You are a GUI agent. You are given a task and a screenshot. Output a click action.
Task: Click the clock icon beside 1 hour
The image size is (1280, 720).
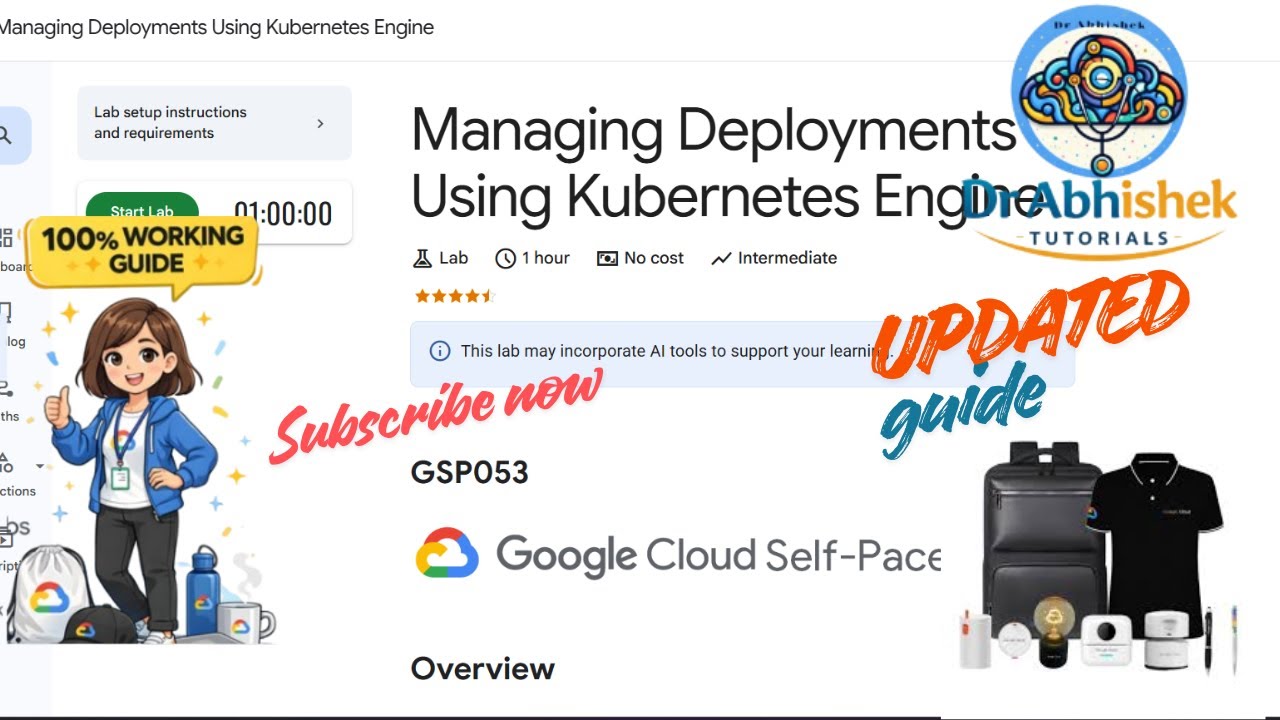point(505,258)
